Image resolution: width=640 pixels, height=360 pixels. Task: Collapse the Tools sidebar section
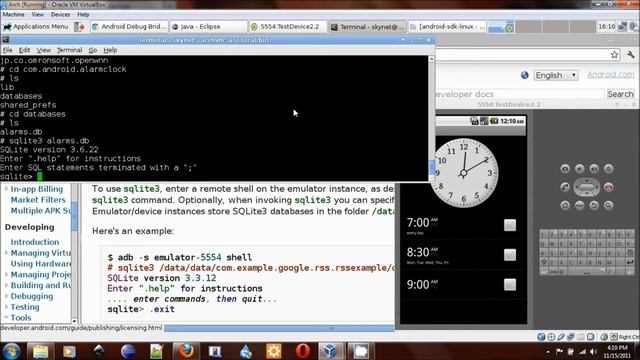tap(6, 317)
